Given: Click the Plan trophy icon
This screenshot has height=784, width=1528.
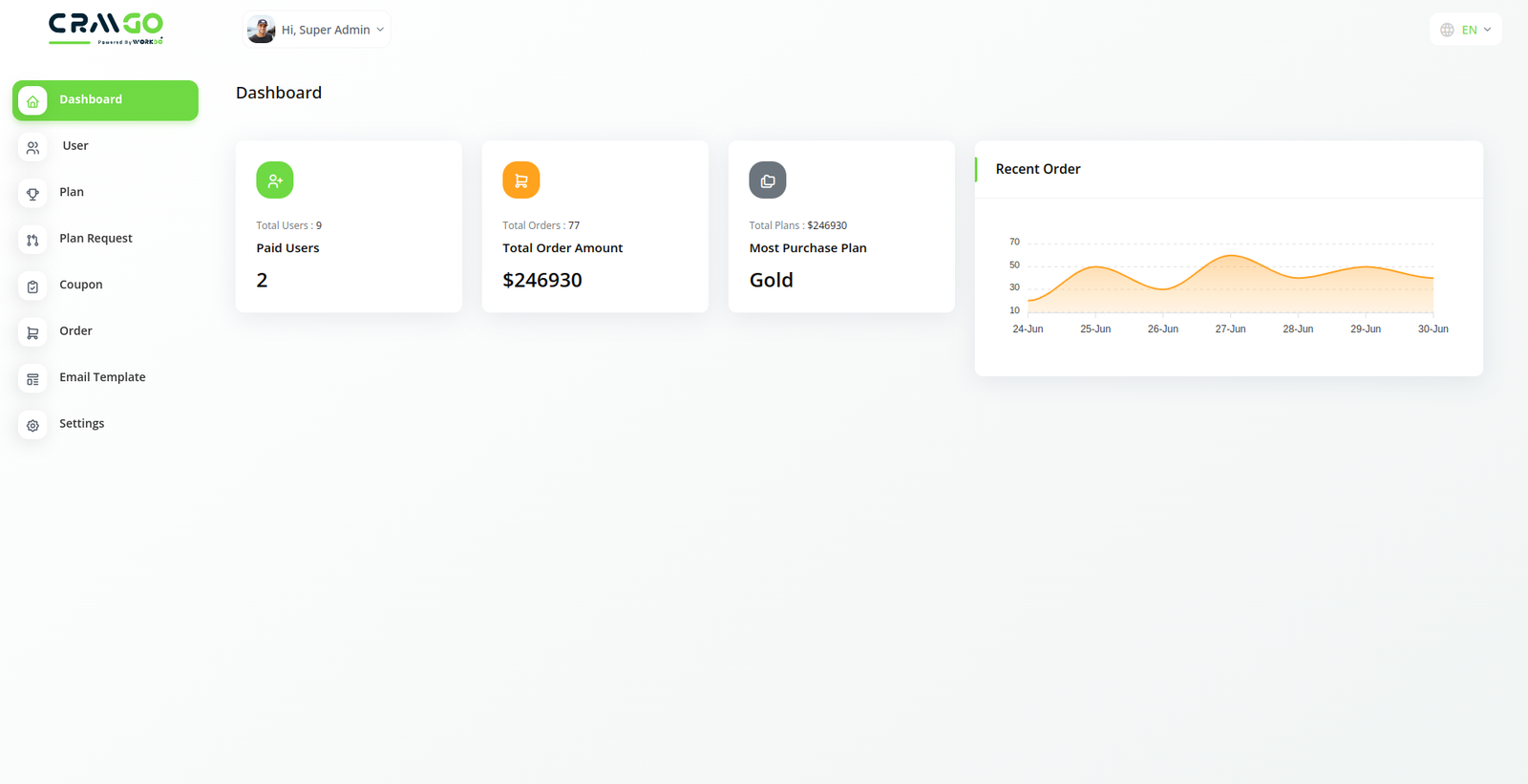Looking at the screenshot, I should [x=32, y=194].
